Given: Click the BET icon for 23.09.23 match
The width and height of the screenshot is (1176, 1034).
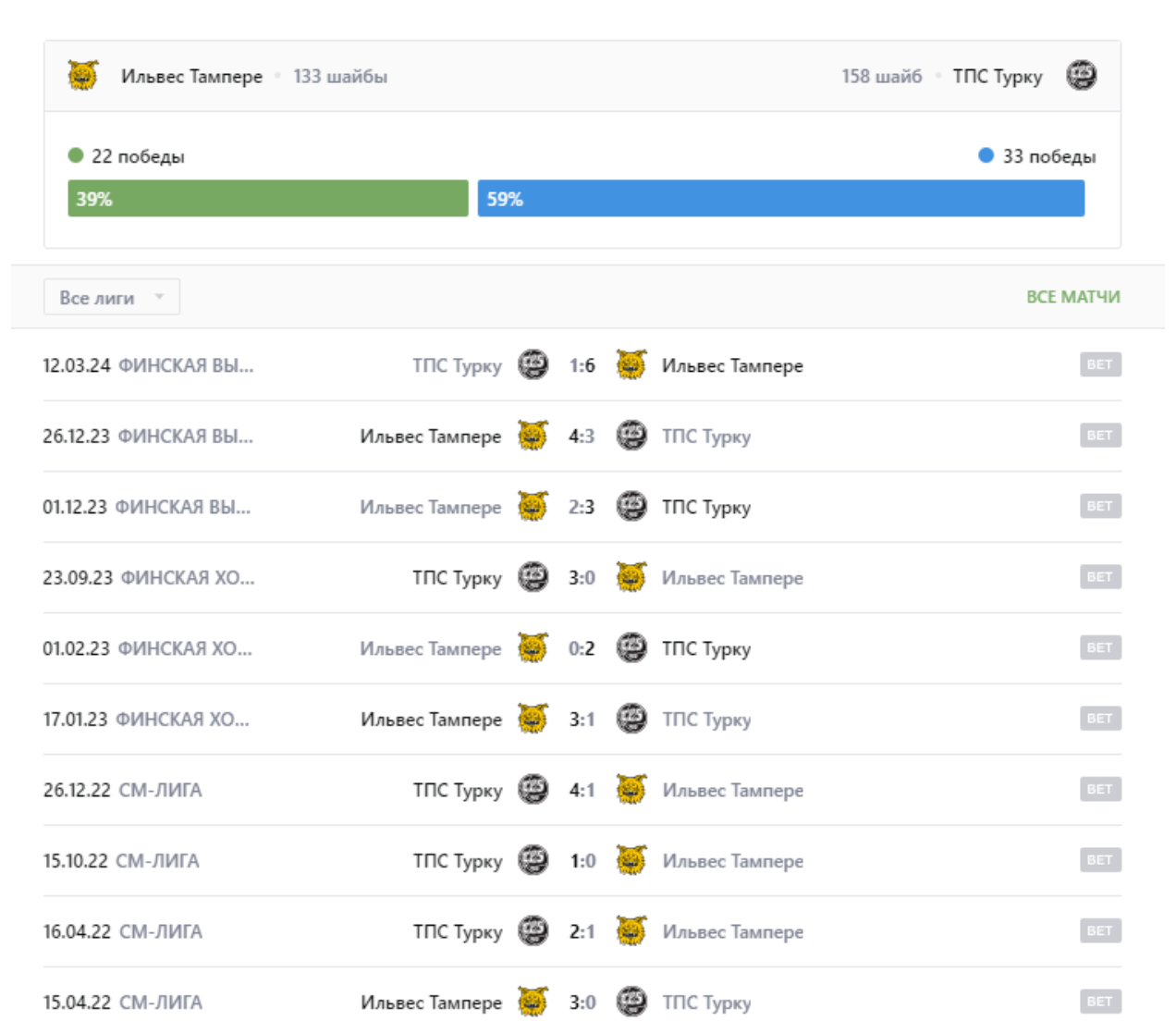Looking at the screenshot, I should [x=1100, y=577].
